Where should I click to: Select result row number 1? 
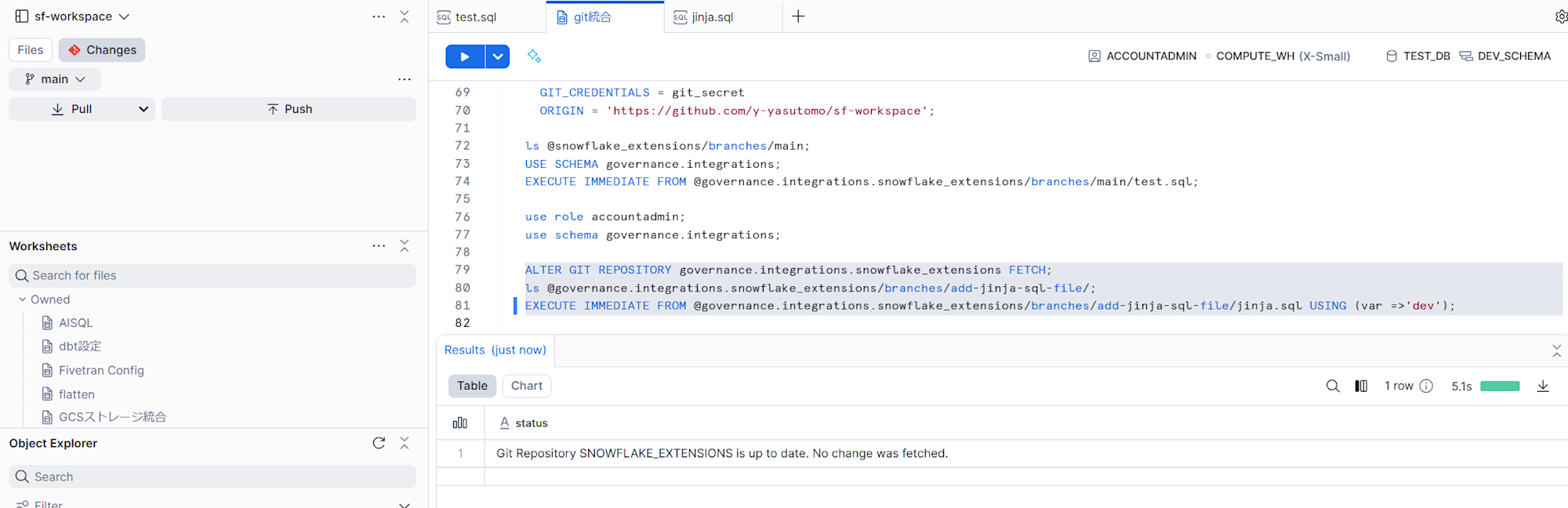tap(460, 454)
